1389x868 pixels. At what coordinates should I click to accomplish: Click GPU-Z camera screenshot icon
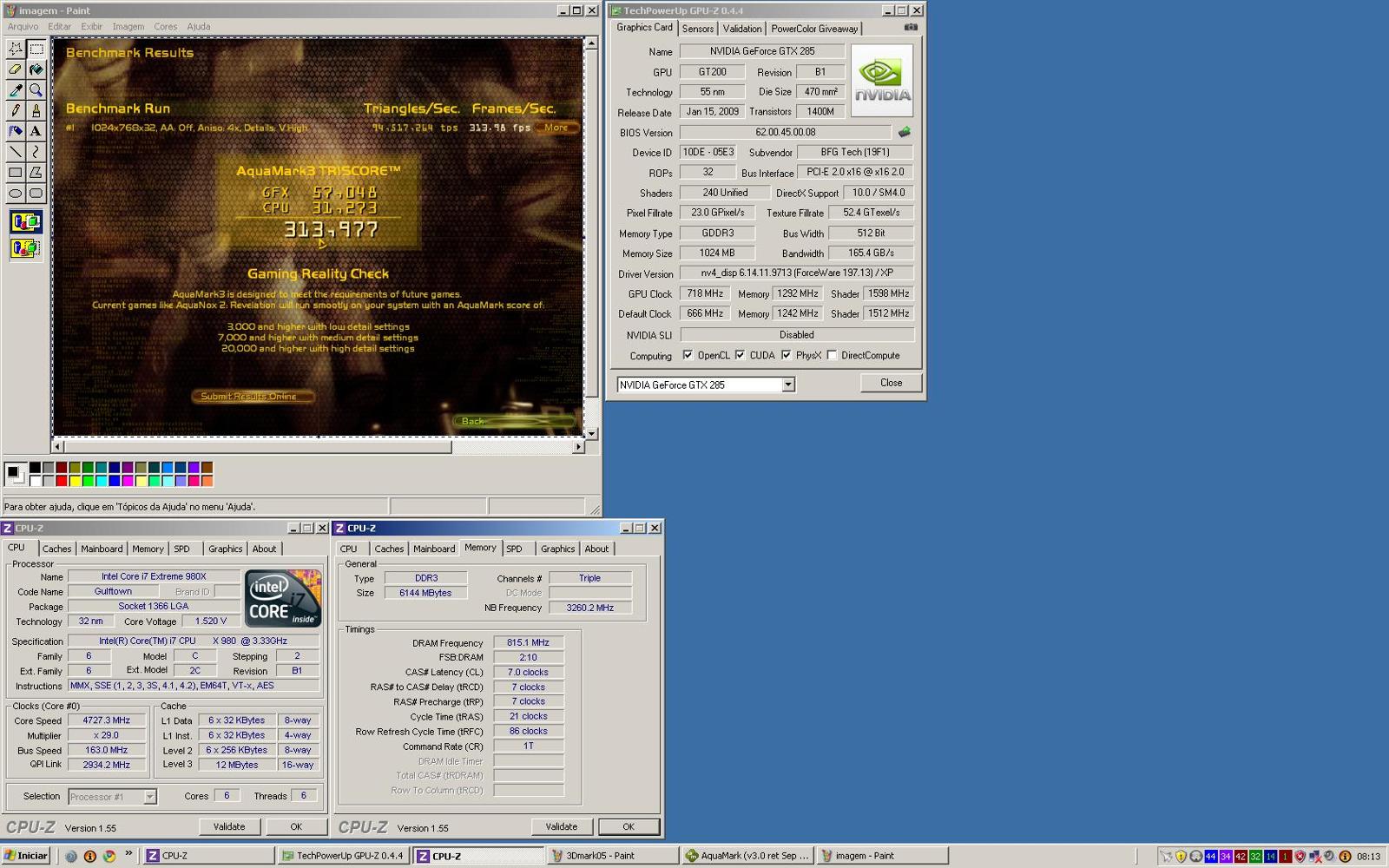pyautogui.click(x=911, y=27)
